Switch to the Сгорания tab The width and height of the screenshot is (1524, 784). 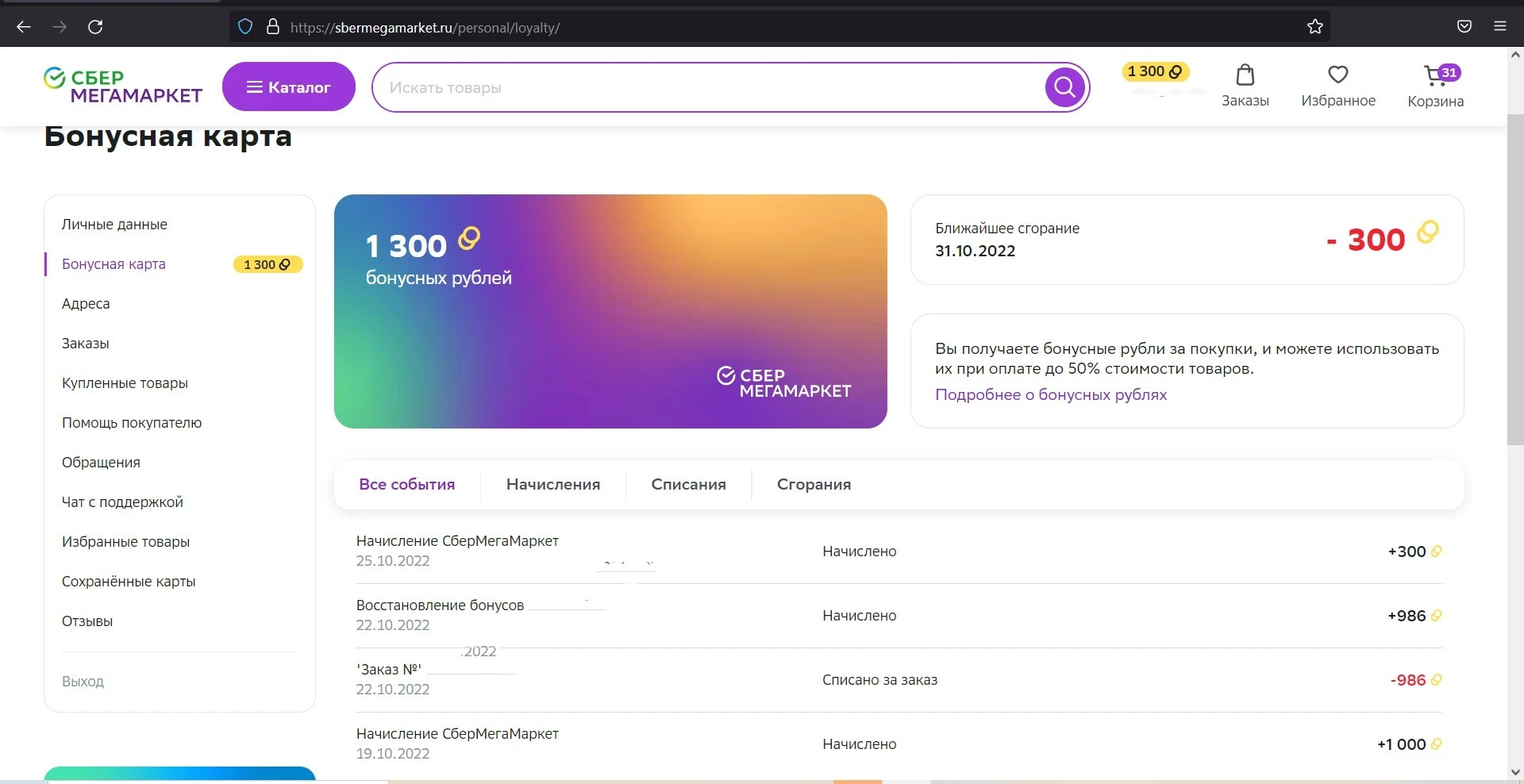point(814,484)
